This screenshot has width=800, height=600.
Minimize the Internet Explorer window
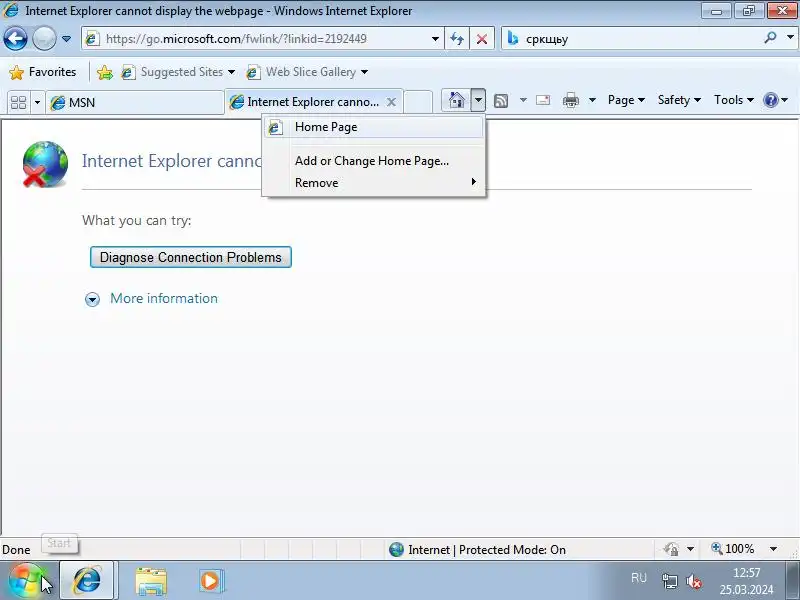[x=716, y=11]
